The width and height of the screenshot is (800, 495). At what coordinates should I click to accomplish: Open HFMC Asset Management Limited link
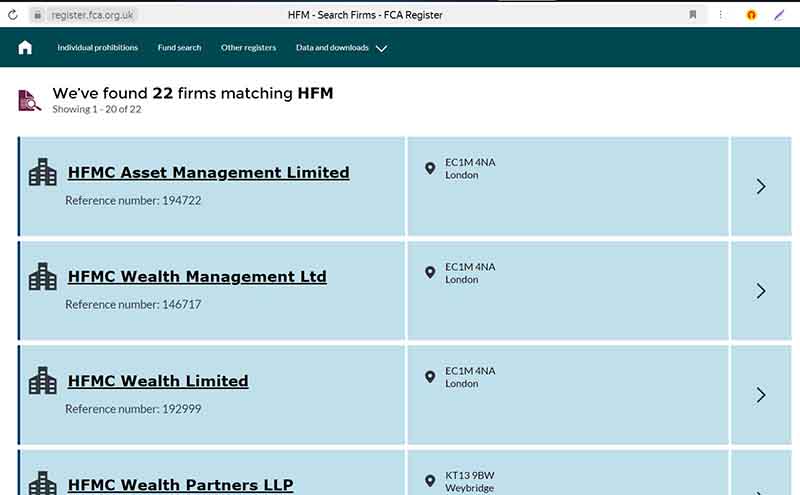(x=209, y=172)
